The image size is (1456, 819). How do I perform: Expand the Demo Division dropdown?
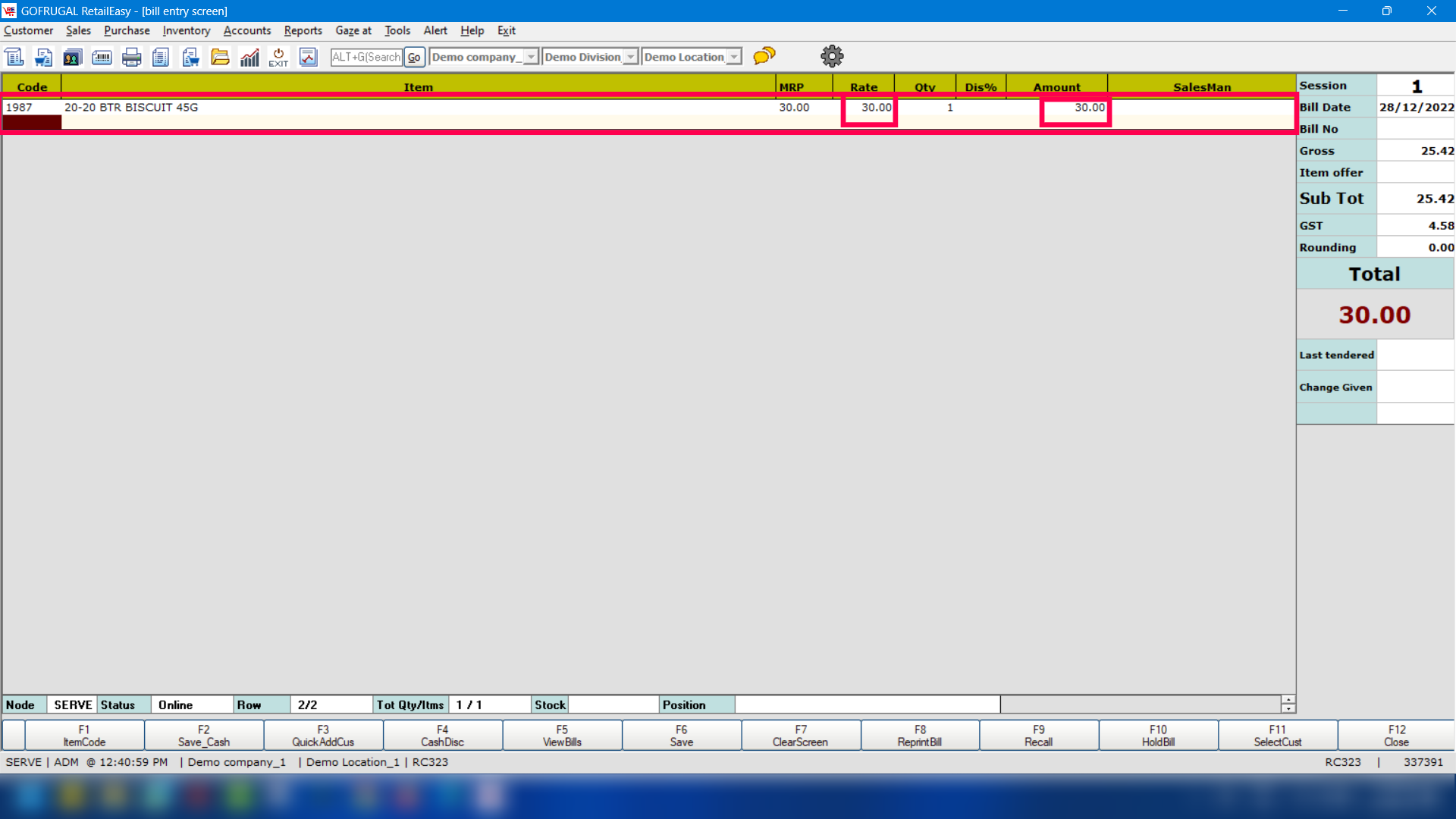tap(630, 57)
